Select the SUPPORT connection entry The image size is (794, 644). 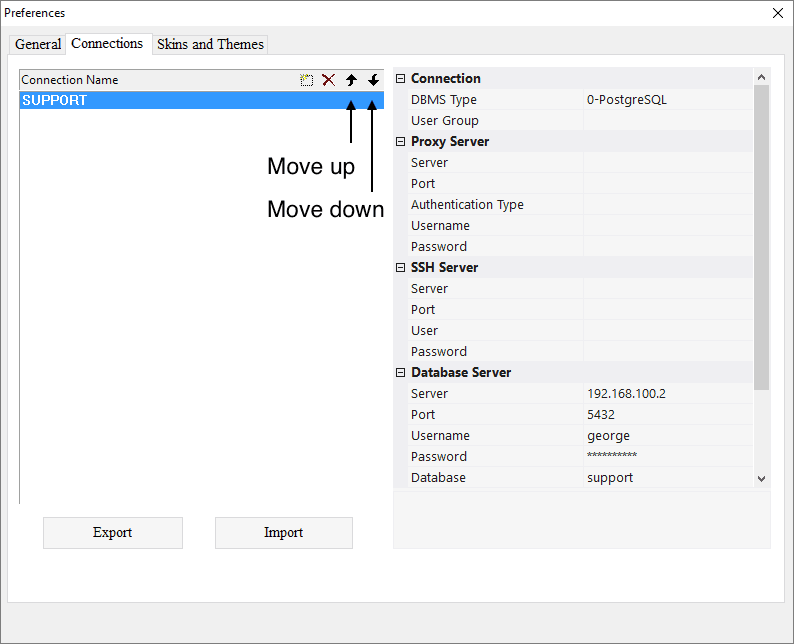click(150, 100)
